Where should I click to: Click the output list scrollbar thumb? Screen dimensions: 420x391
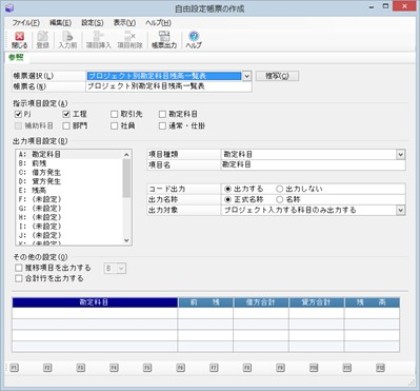coord(127,178)
